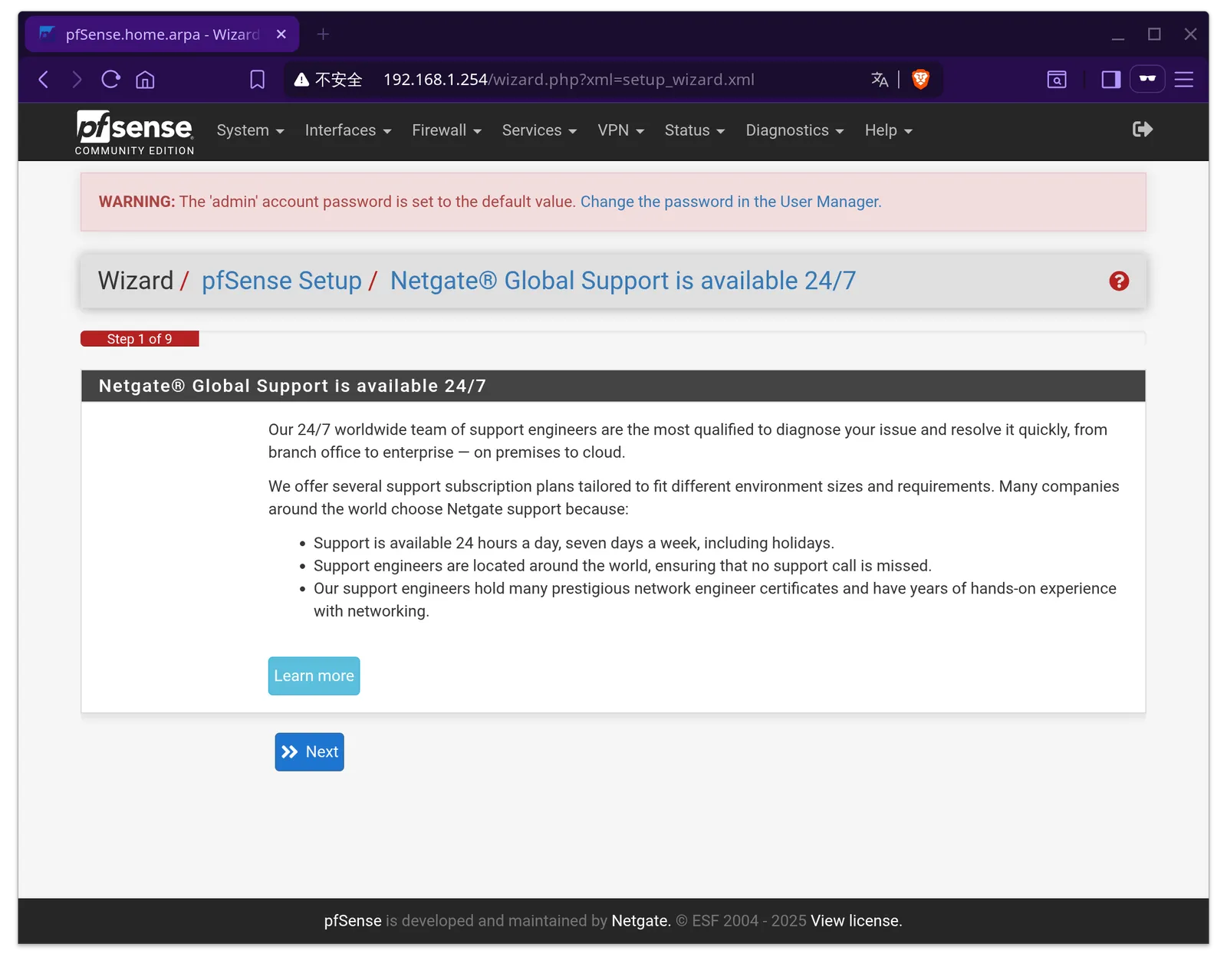Expand the Status dropdown menu
The image size is (1227, 980).
click(695, 130)
